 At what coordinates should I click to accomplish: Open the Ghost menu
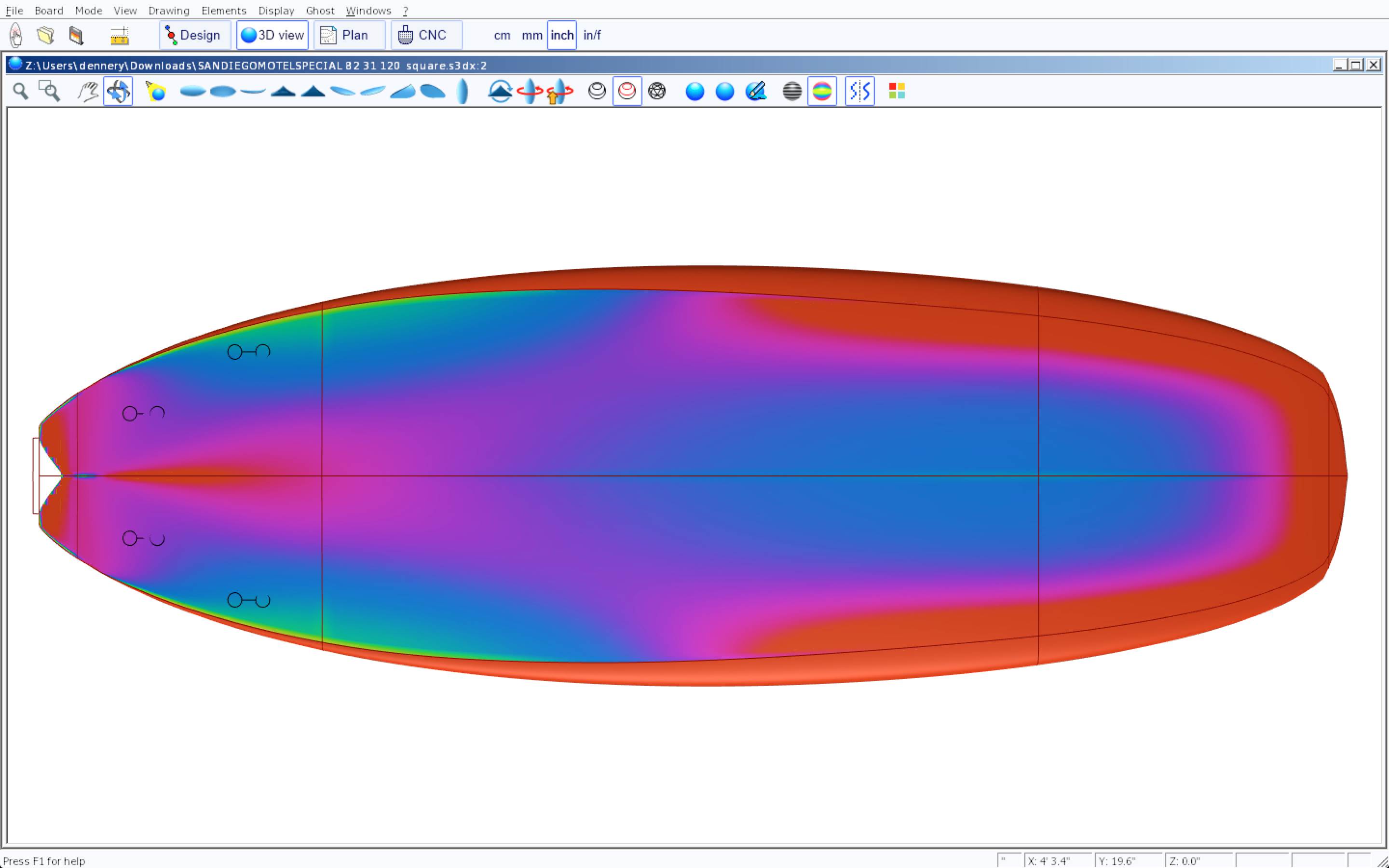click(x=320, y=10)
